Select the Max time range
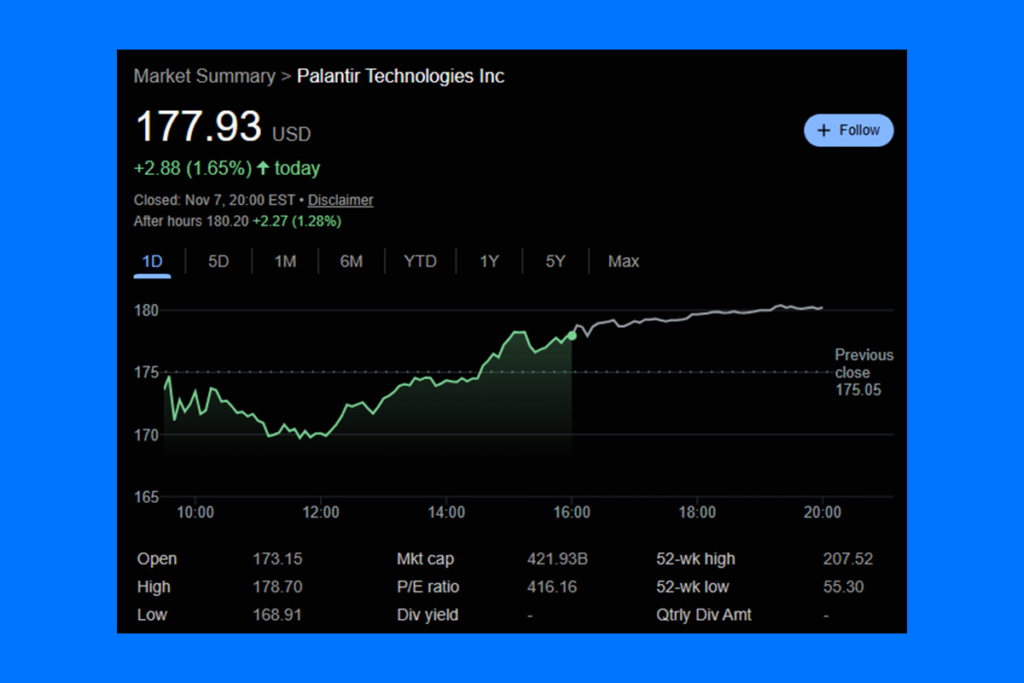The height and width of the screenshot is (683, 1024). (x=623, y=261)
